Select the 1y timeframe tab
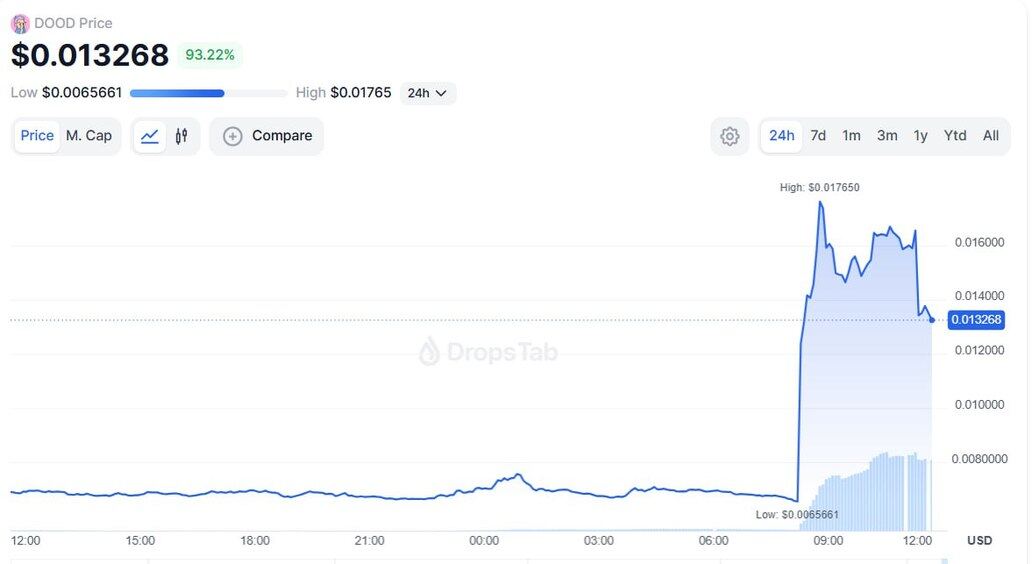 pos(920,136)
